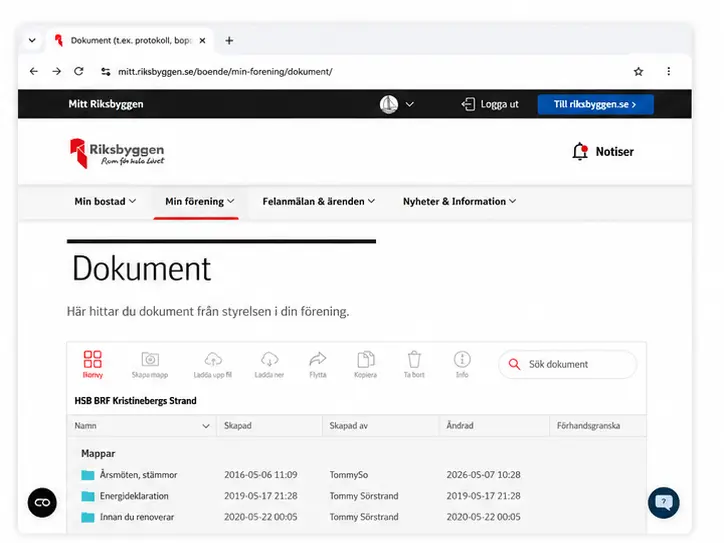Click Tommy Sörstrand in Energideklaration row
724x543 pixels.
coord(364,496)
